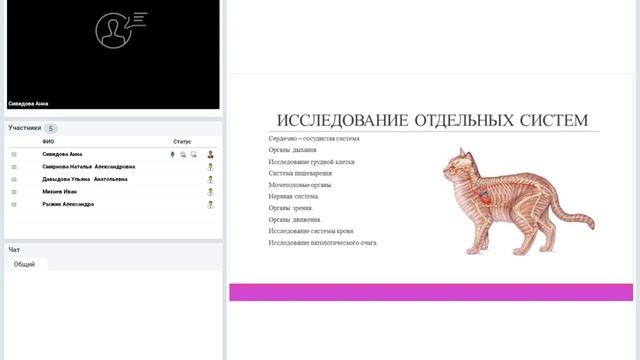Click the slide line Система пищеварения
The height and width of the screenshot is (360, 640).
point(300,173)
